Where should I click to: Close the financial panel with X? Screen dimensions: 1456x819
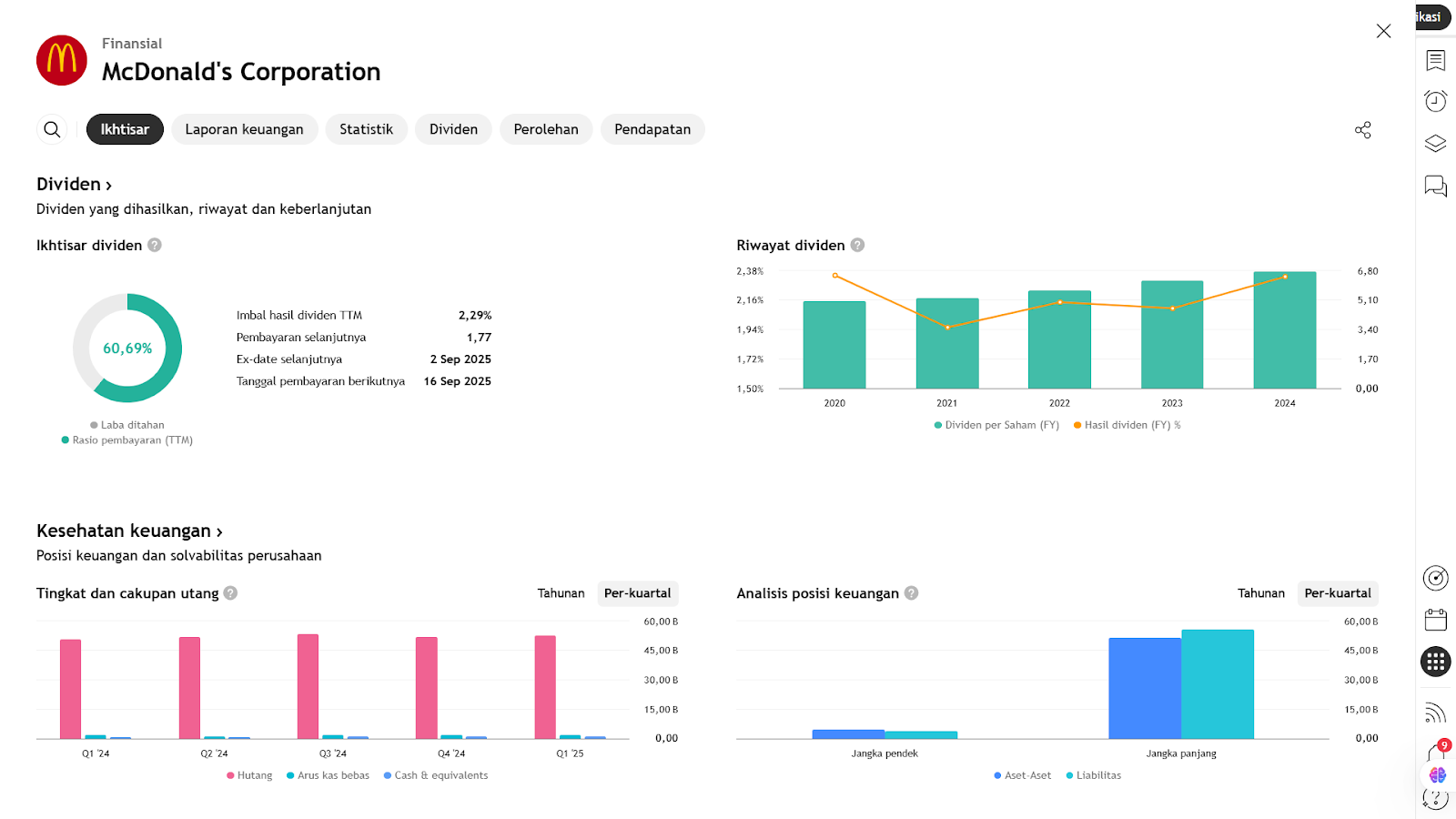[1383, 31]
